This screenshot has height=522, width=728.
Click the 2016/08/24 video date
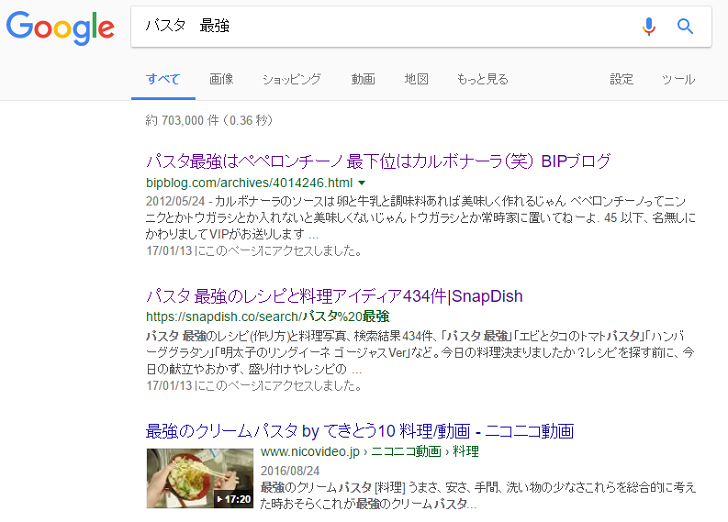290,470
